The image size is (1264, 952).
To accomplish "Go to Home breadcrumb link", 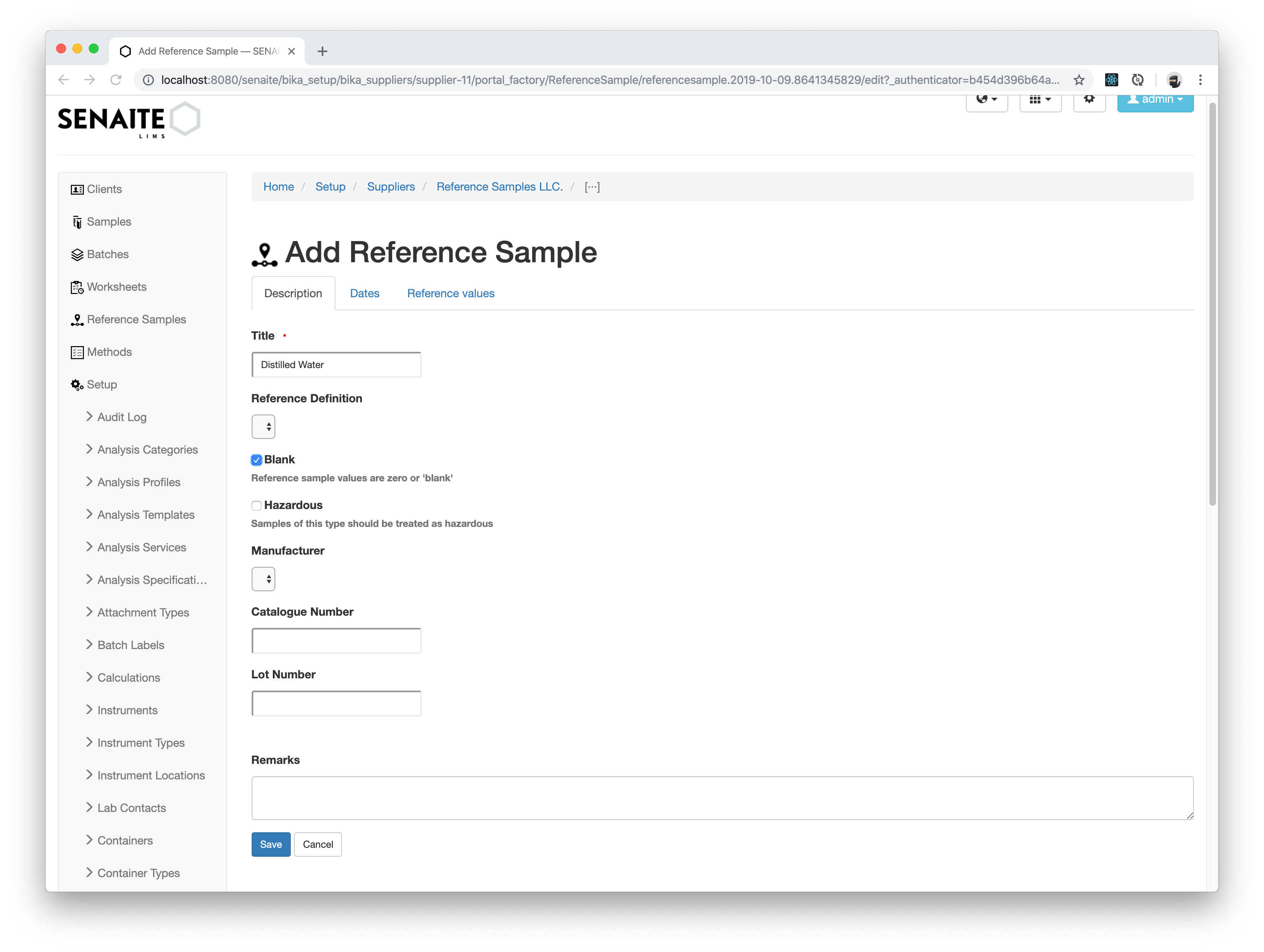I will coord(278,187).
